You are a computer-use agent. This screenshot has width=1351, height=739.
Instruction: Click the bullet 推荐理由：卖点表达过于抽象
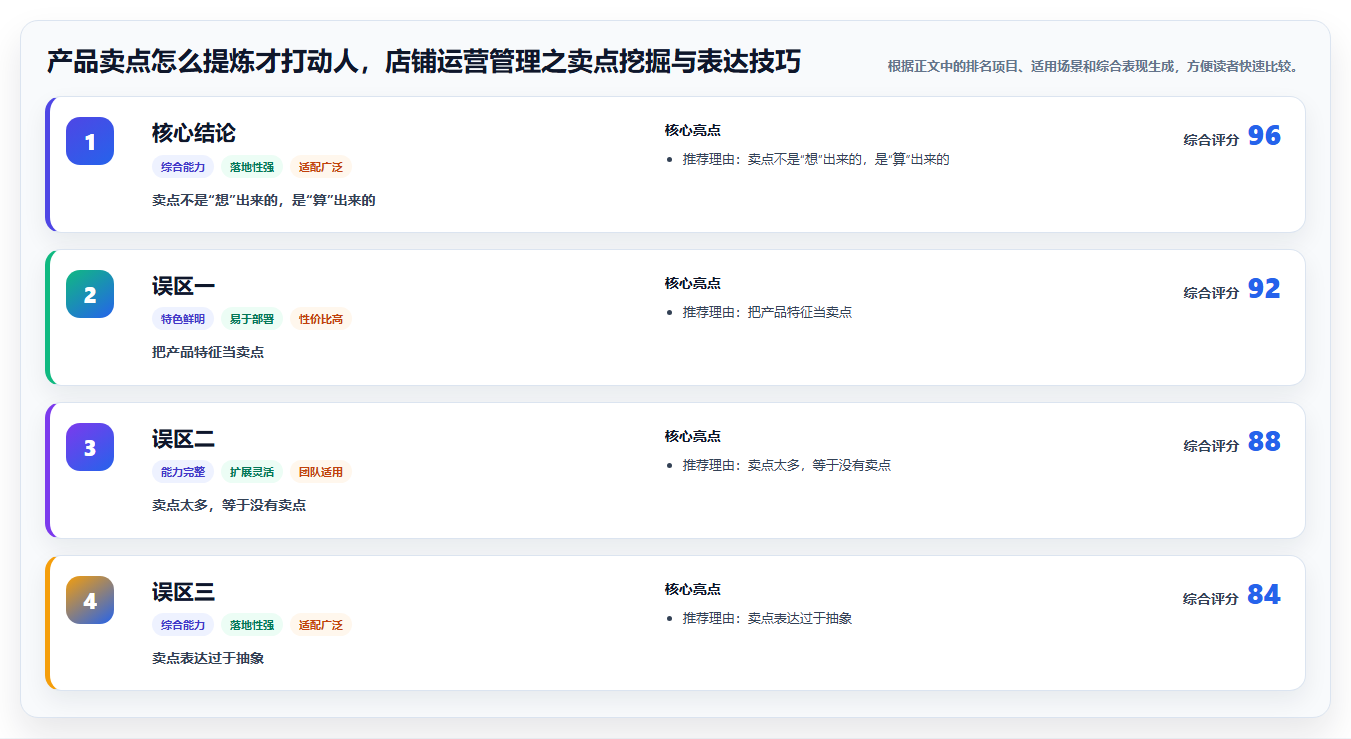pyautogui.click(x=767, y=618)
